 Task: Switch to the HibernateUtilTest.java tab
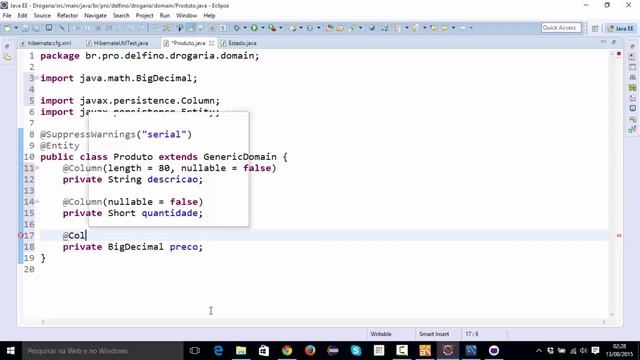pyautogui.click(x=118, y=43)
